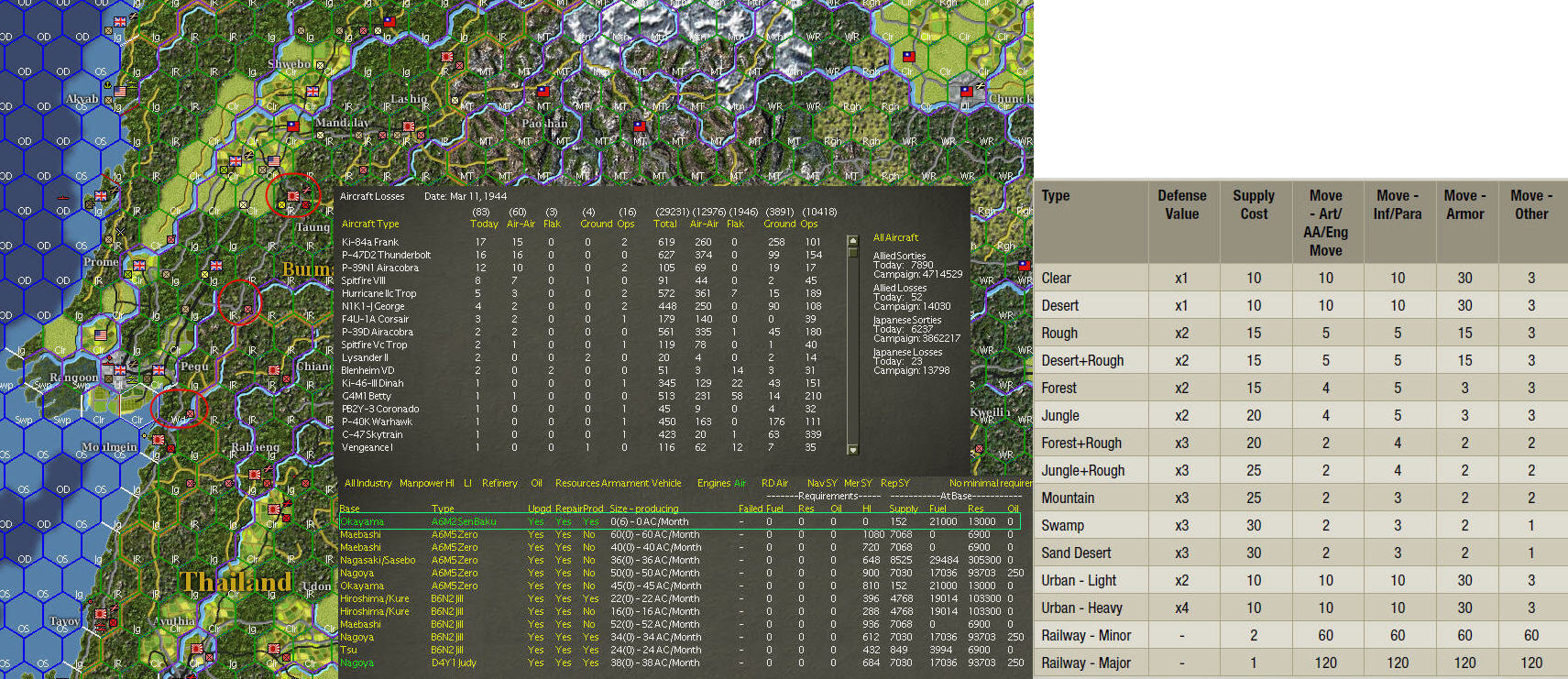Screen dimensions: 1568x679
Task: Toggle Upgd setting for Nagasaki/Sasebo A6M5 Zero
Action: coord(536,560)
